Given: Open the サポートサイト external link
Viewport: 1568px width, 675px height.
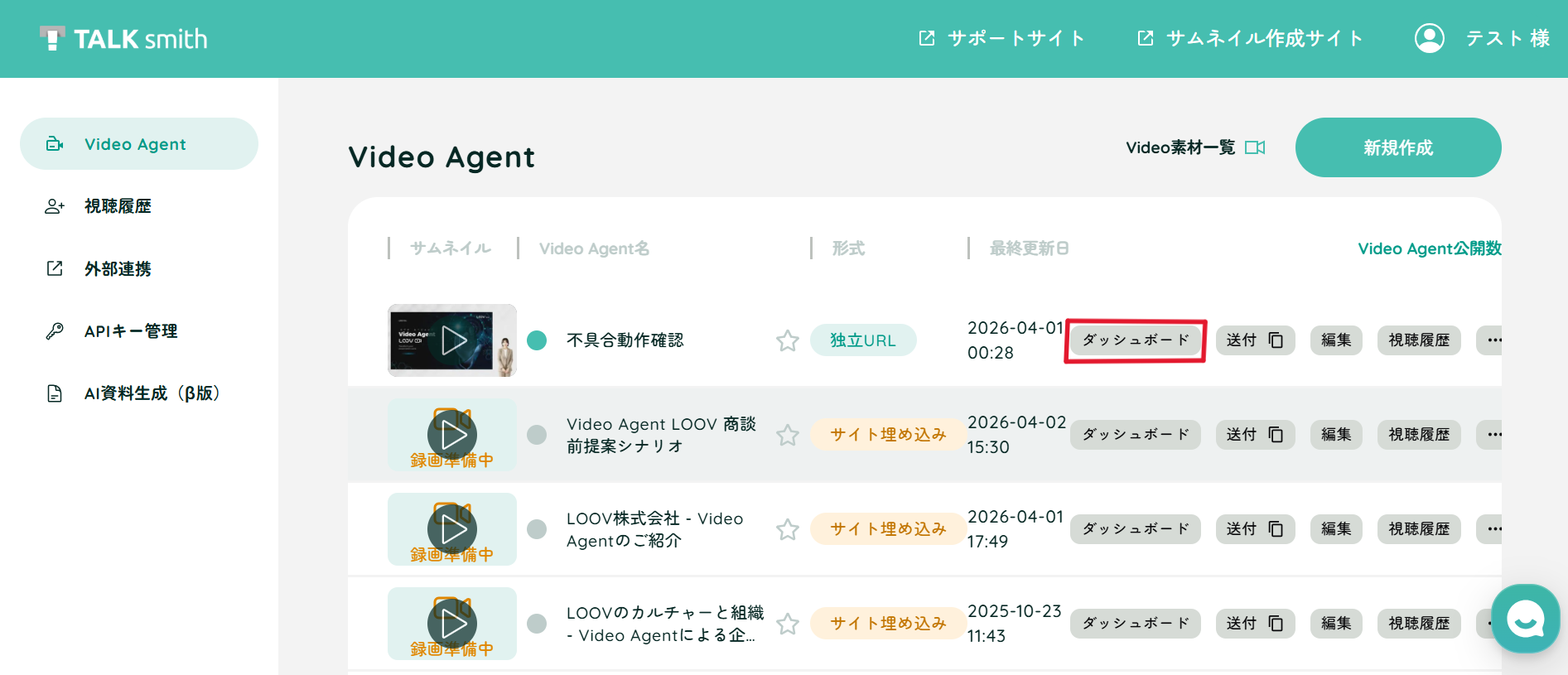Looking at the screenshot, I should point(1001,38).
